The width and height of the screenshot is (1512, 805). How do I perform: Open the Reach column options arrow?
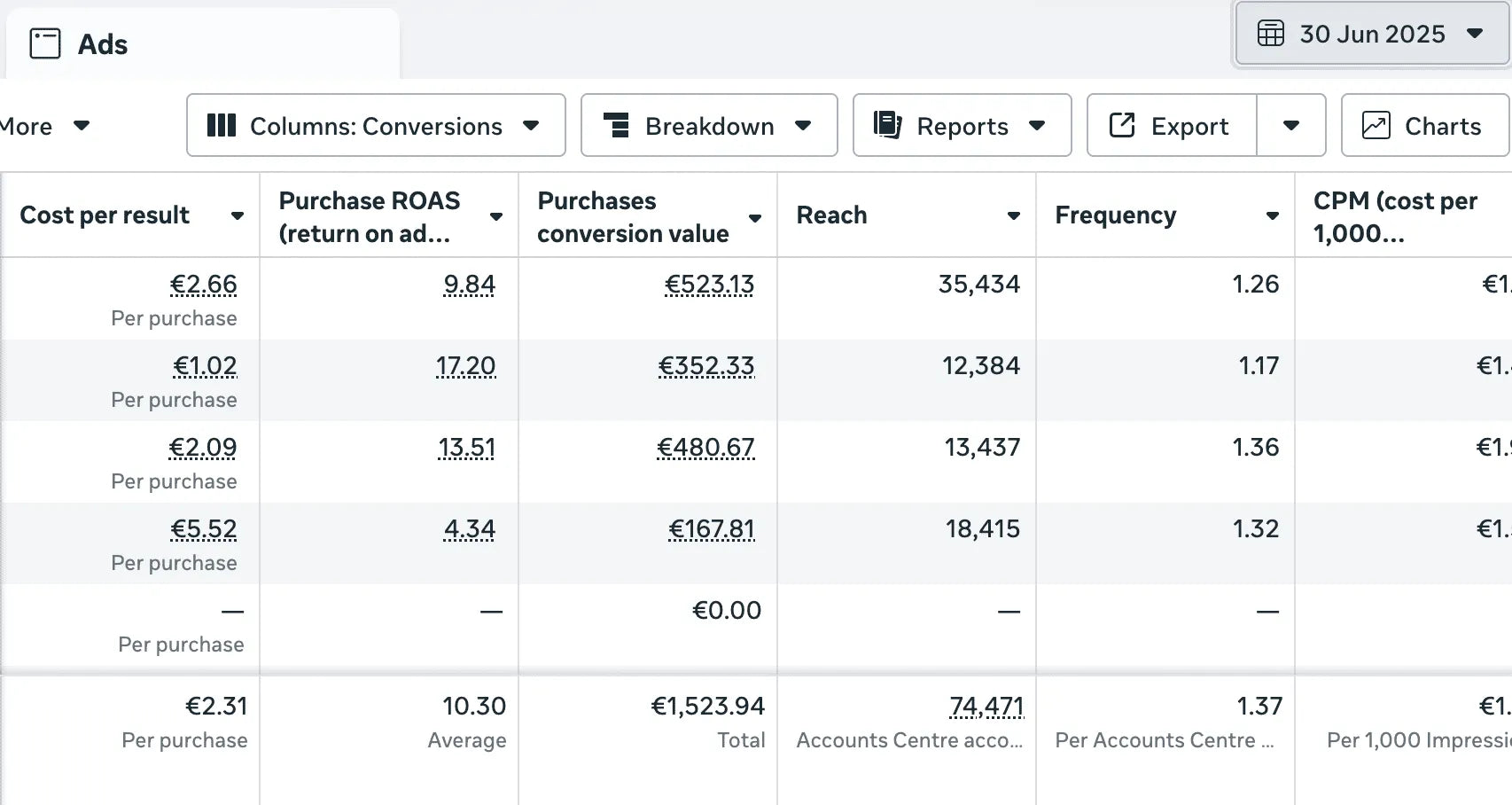1013,215
